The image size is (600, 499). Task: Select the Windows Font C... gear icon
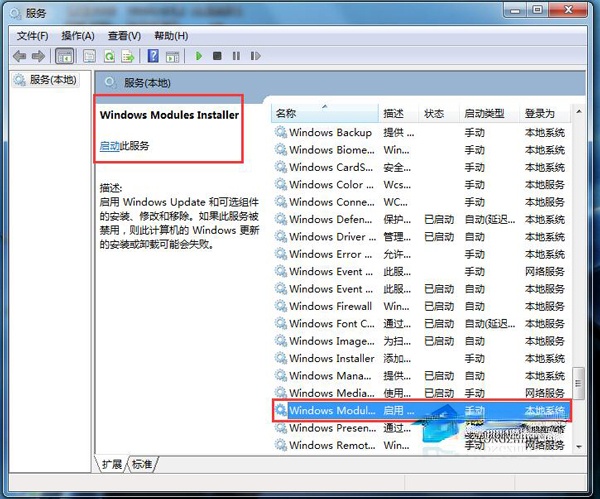280,323
